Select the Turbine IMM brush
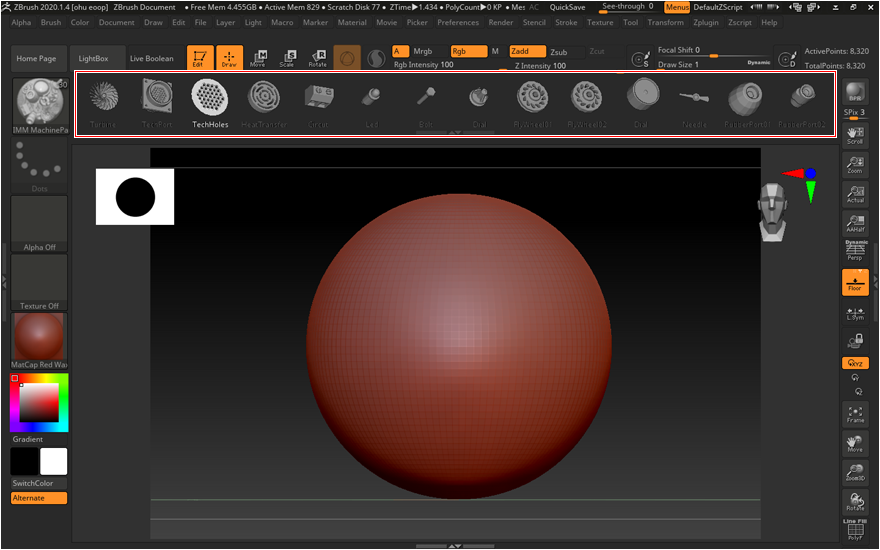The image size is (880, 550). tap(103, 97)
